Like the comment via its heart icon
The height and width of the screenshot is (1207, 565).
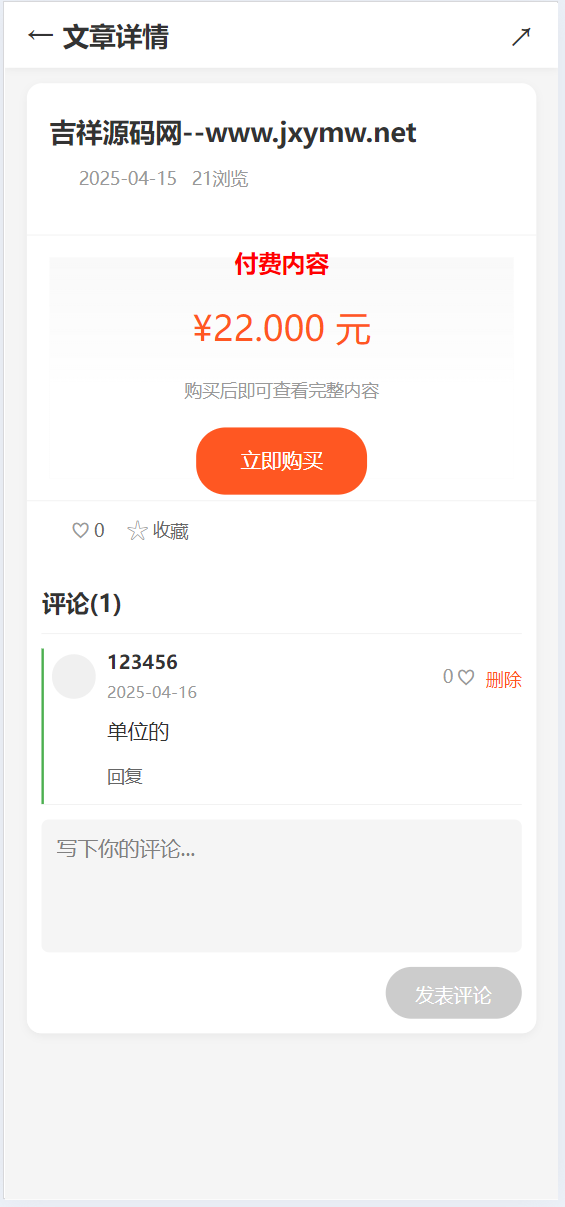pos(466,677)
